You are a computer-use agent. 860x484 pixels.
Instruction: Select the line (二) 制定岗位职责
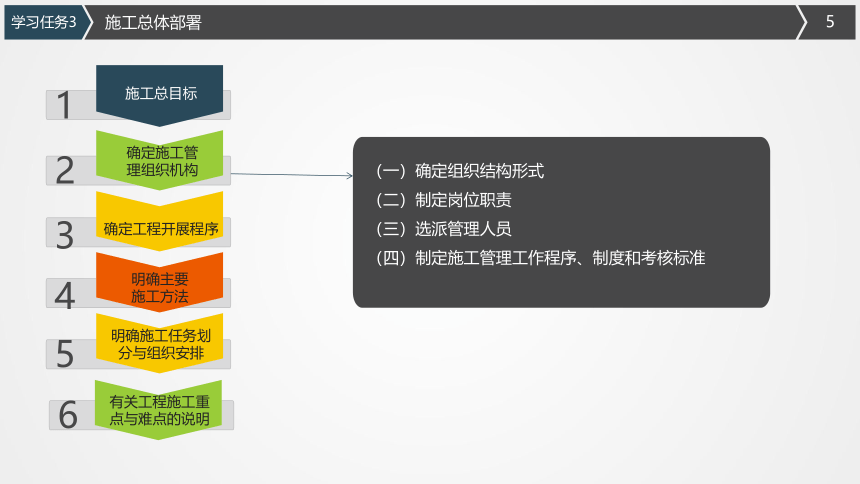point(444,200)
